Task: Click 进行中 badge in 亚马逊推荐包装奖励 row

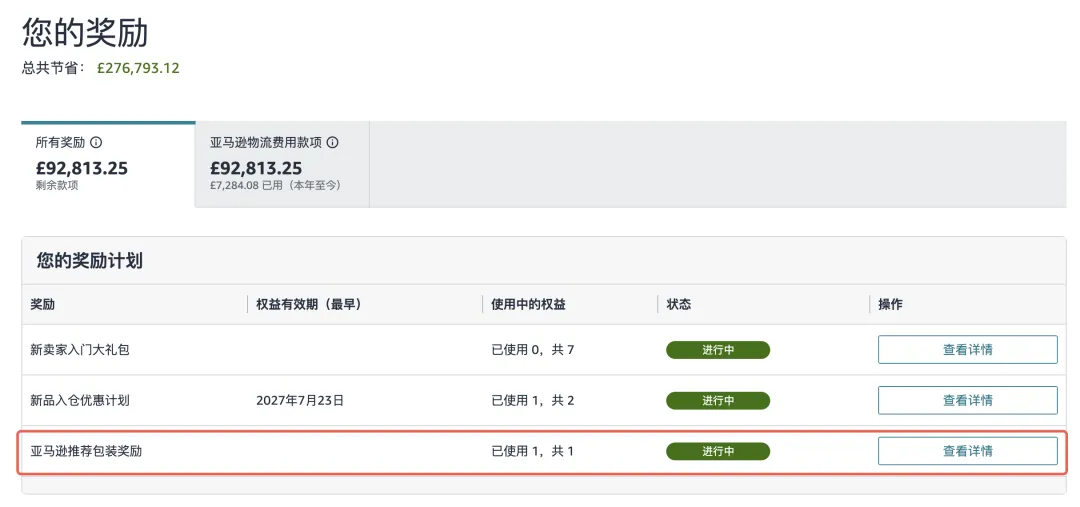Action: 718,451
